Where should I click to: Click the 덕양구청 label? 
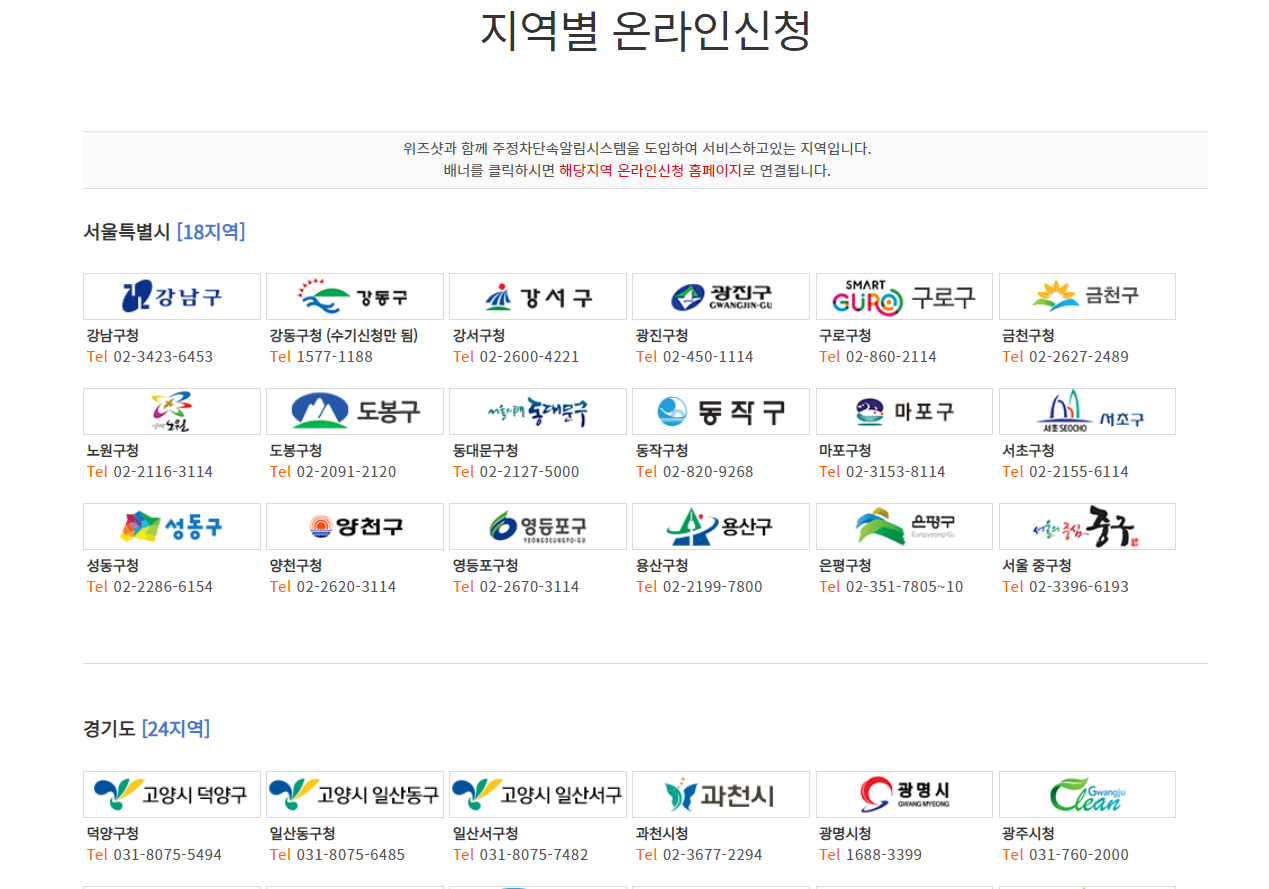pos(113,833)
